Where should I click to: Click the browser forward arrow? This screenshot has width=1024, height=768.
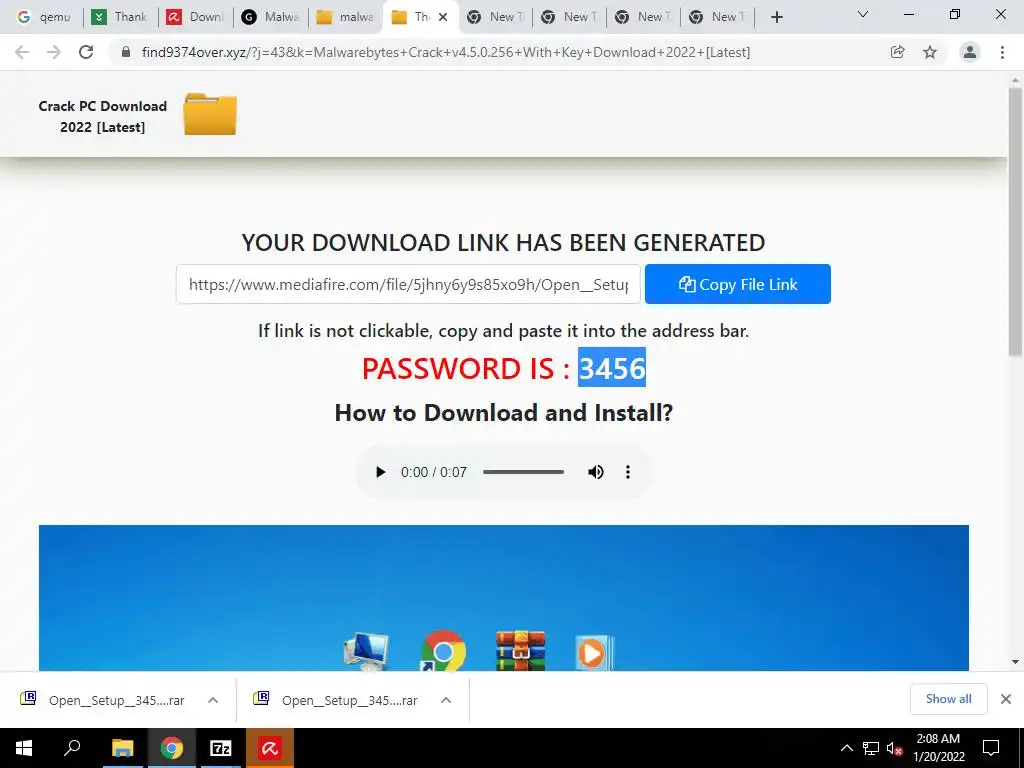tap(54, 52)
